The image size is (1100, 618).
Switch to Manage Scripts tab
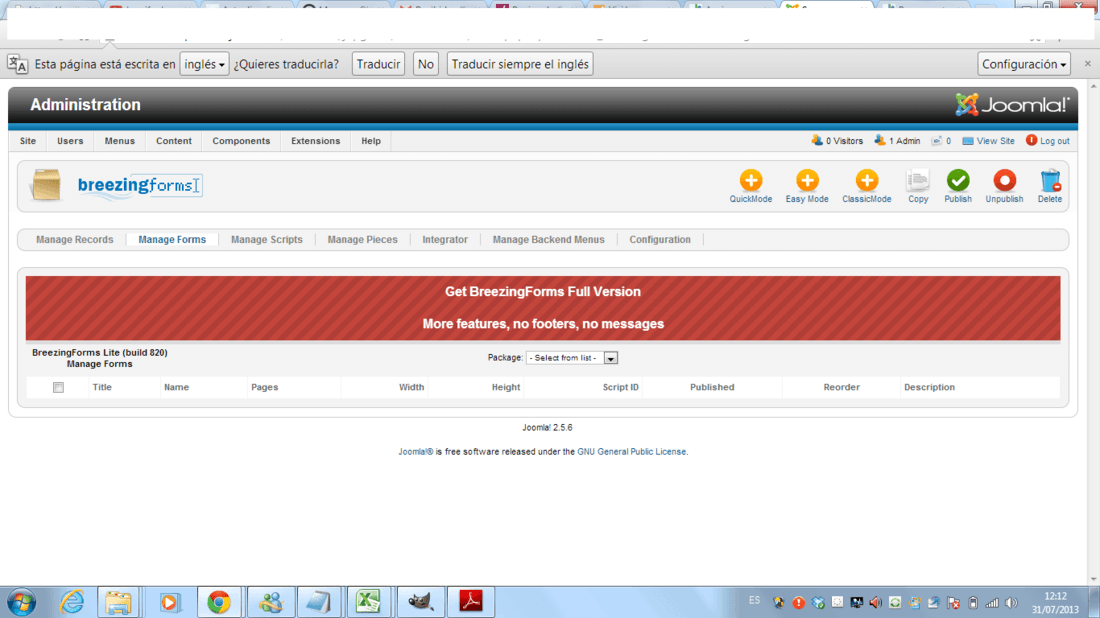(267, 240)
